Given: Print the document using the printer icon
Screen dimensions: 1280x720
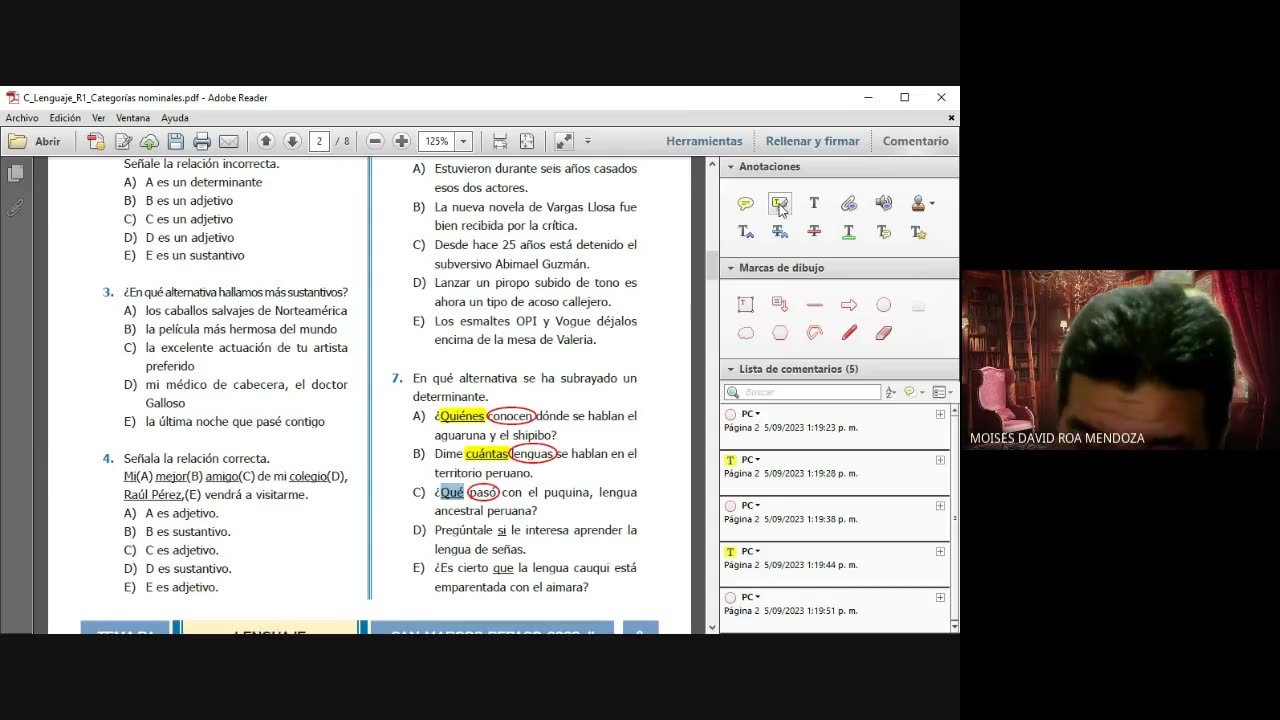Looking at the screenshot, I should (202, 141).
